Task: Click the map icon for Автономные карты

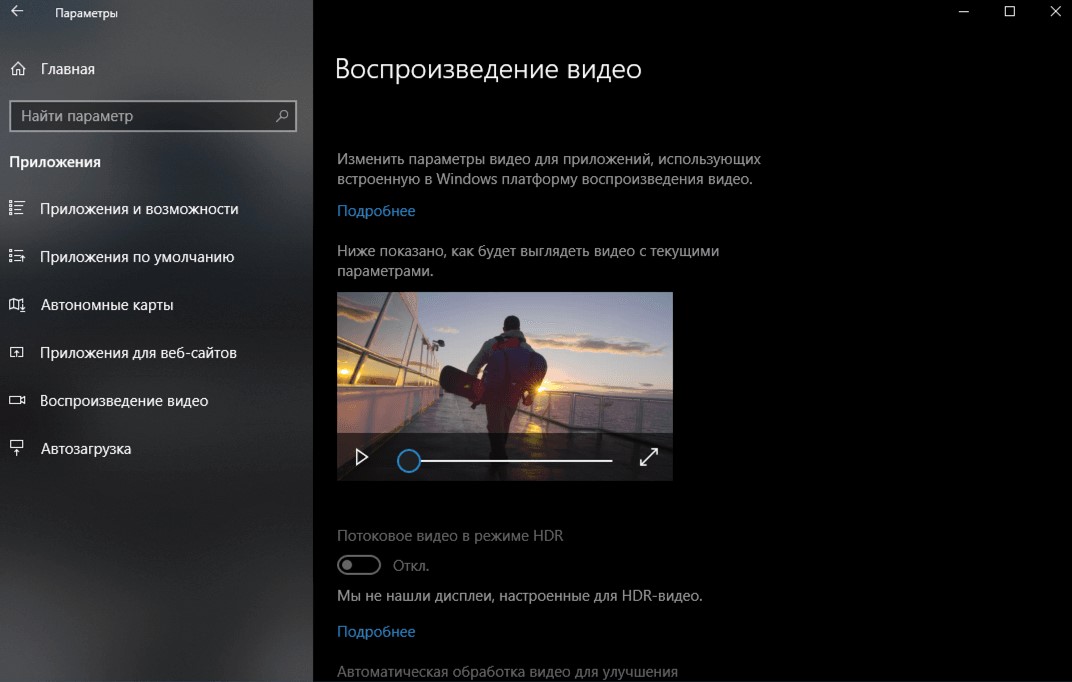Action: [x=16, y=304]
